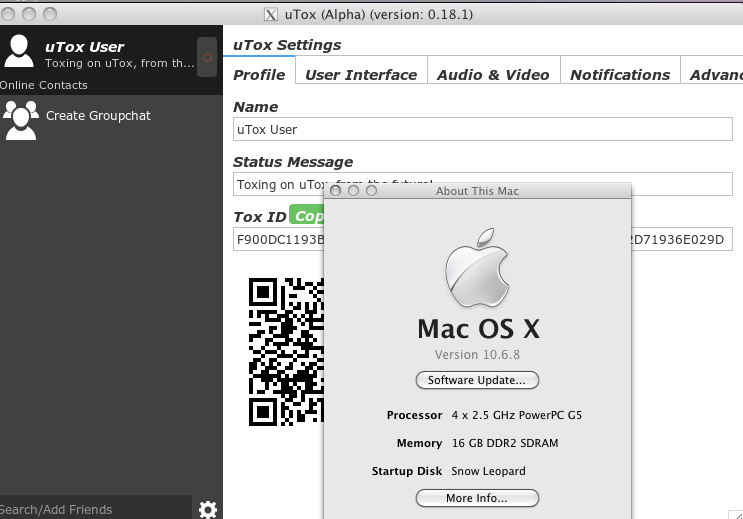This screenshot has width=743, height=519.
Task: Click the Tox ID QR code
Action: pos(286,352)
